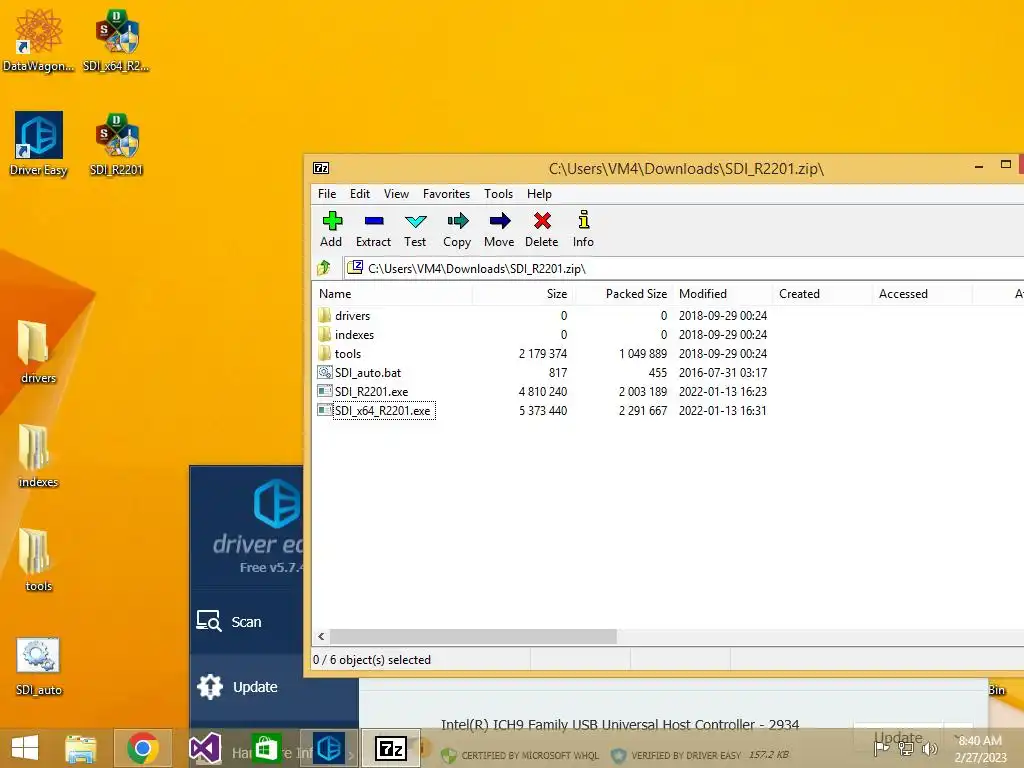Open Visual Studio from the taskbar
The height and width of the screenshot is (768, 1024).
(204, 748)
